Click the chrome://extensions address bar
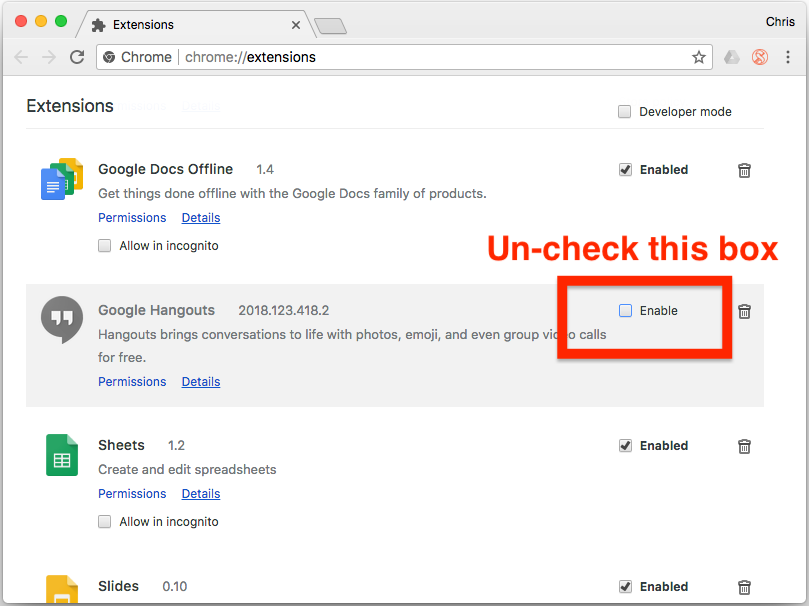 click(404, 57)
